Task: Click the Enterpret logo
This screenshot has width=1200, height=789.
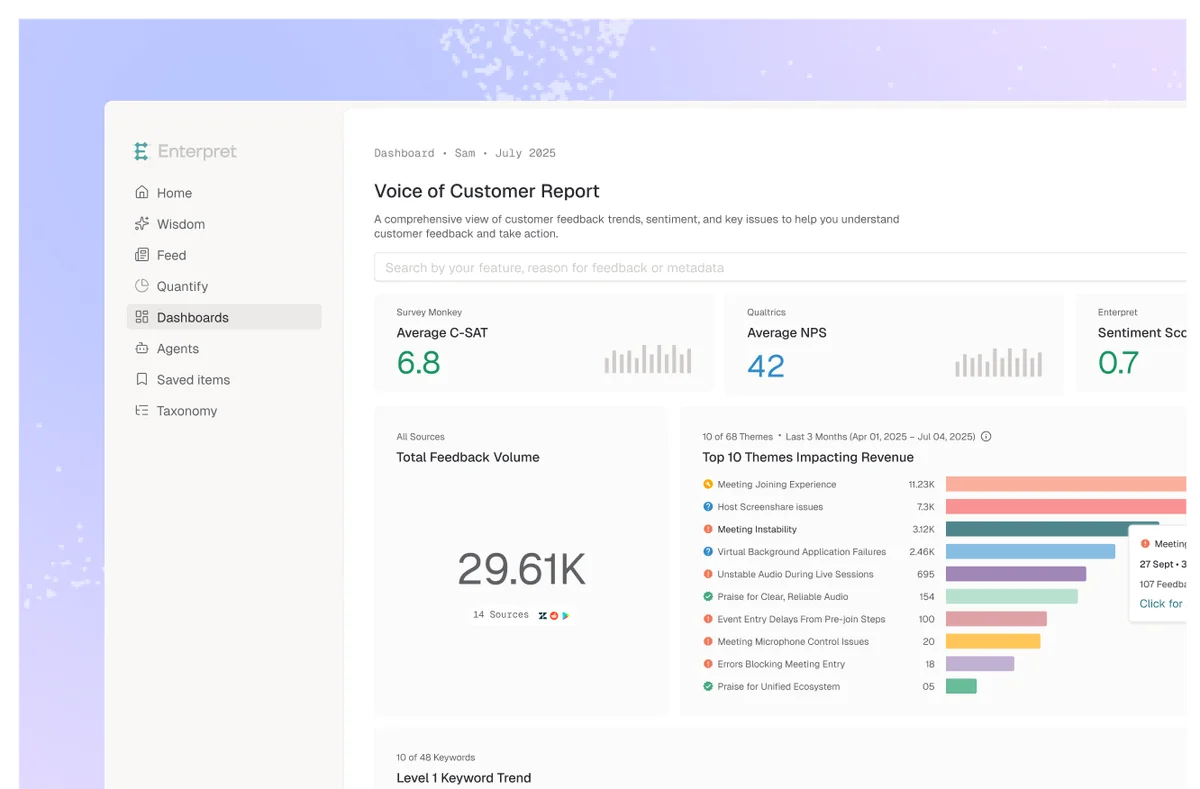Action: pyautogui.click(x=185, y=151)
